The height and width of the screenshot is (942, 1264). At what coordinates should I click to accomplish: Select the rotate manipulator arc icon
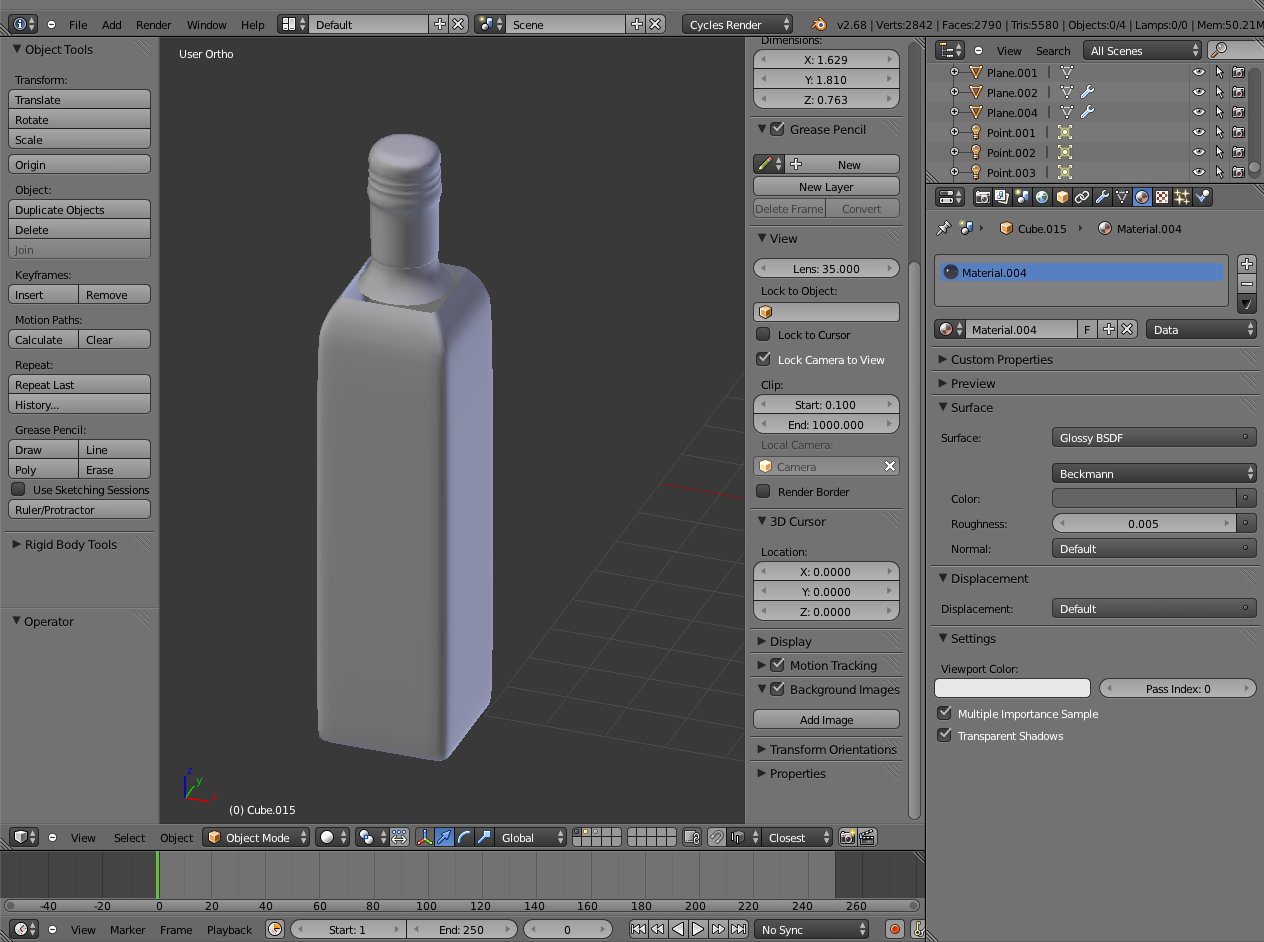pos(465,837)
